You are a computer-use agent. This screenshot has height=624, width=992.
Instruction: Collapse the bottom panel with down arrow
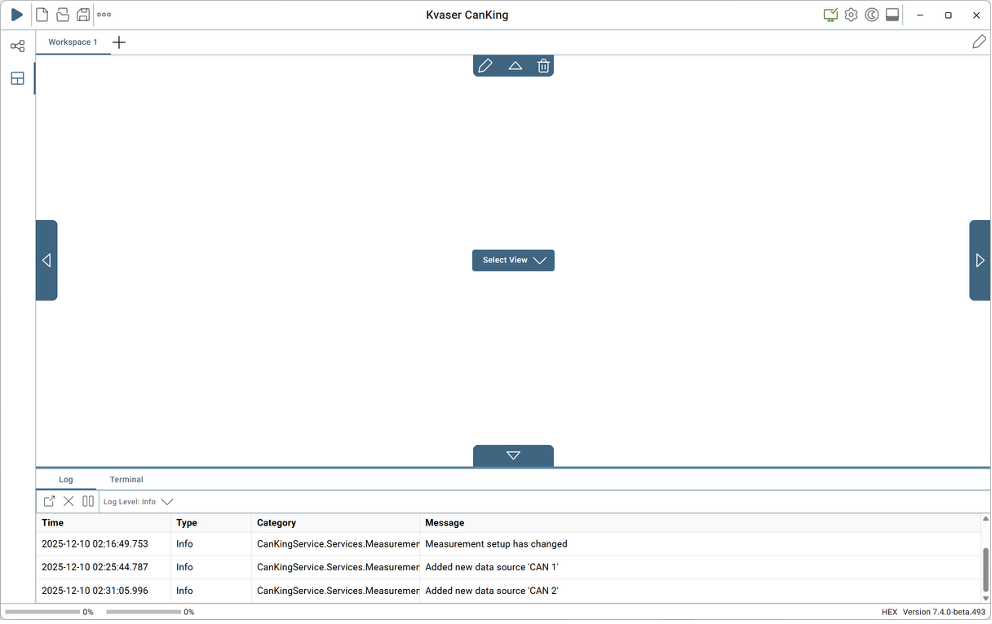tap(513, 455)
